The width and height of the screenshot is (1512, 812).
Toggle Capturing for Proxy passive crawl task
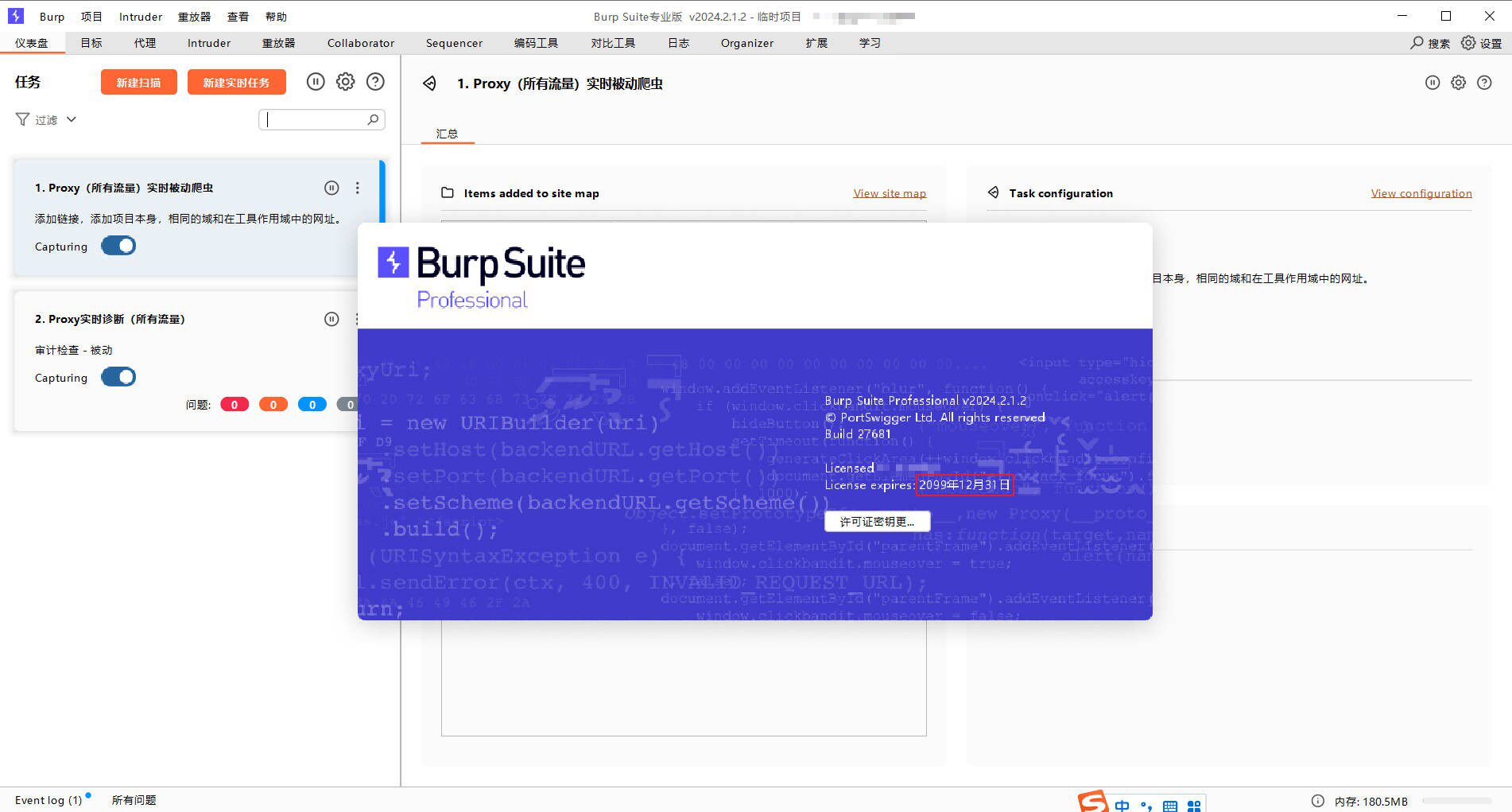(x=118, y=246)
